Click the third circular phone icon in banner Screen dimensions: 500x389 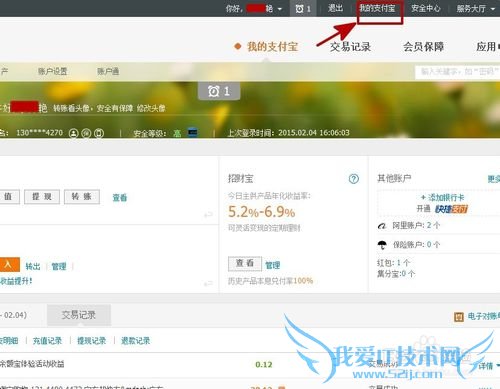[x=99, y=133]
